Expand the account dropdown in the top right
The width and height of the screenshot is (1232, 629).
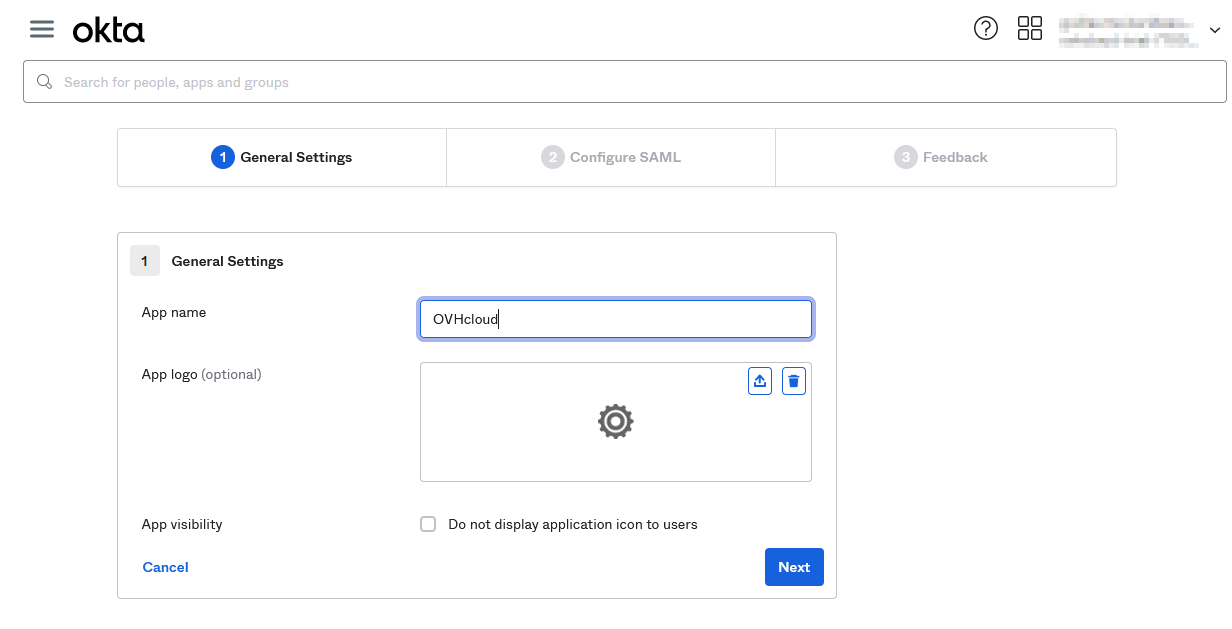tap(1213, 30)
